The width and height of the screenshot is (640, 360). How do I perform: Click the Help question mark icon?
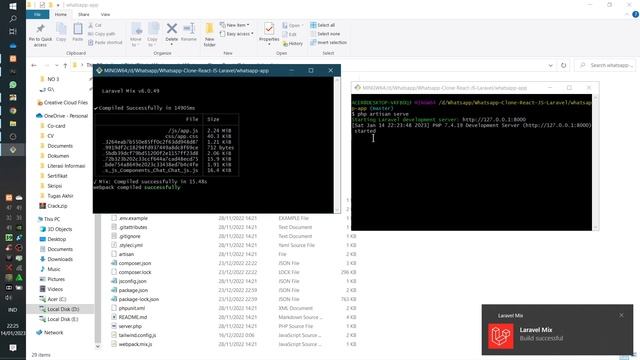(x=635, y=14)
